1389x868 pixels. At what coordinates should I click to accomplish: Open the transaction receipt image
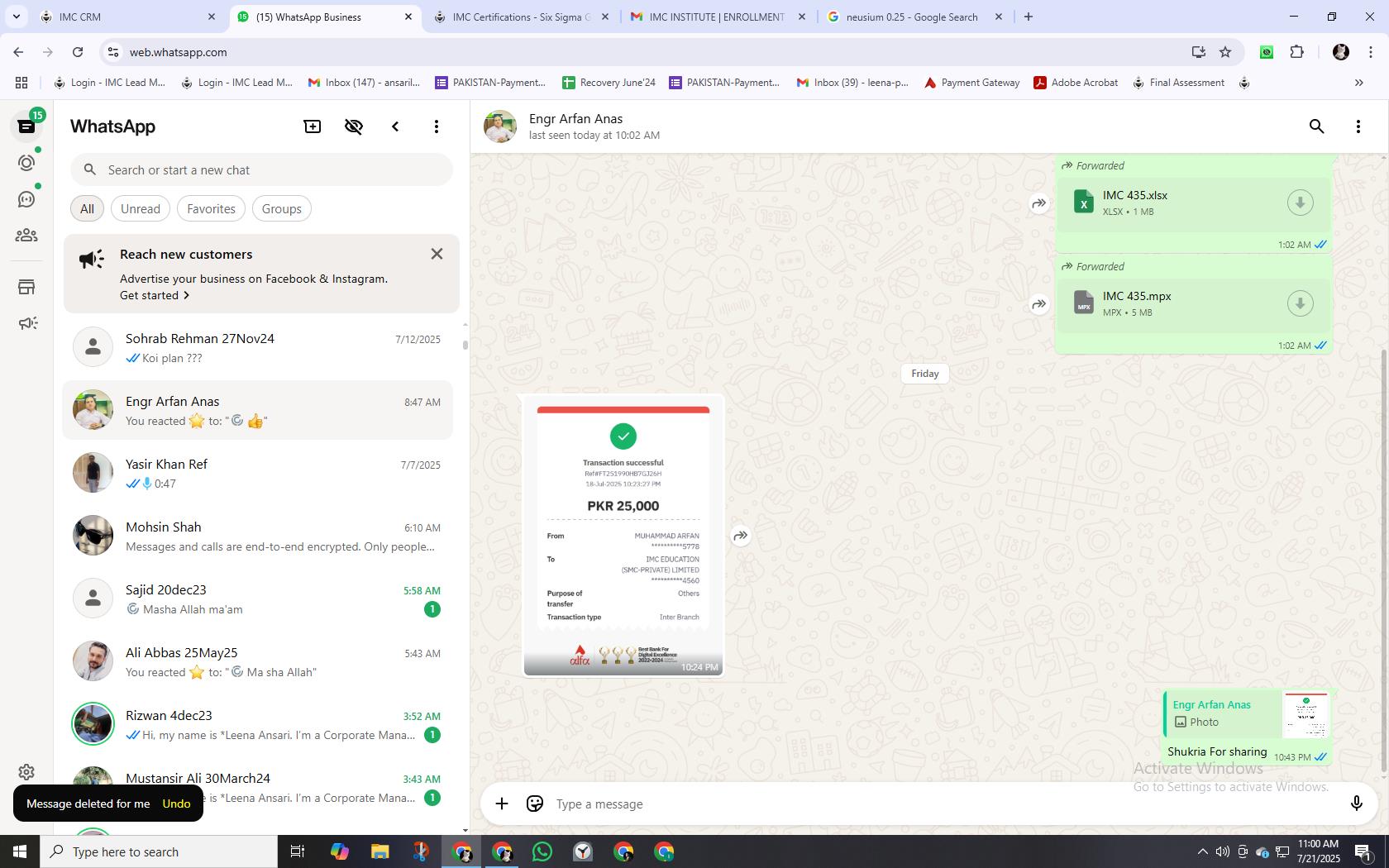click(x=623, y=536)
